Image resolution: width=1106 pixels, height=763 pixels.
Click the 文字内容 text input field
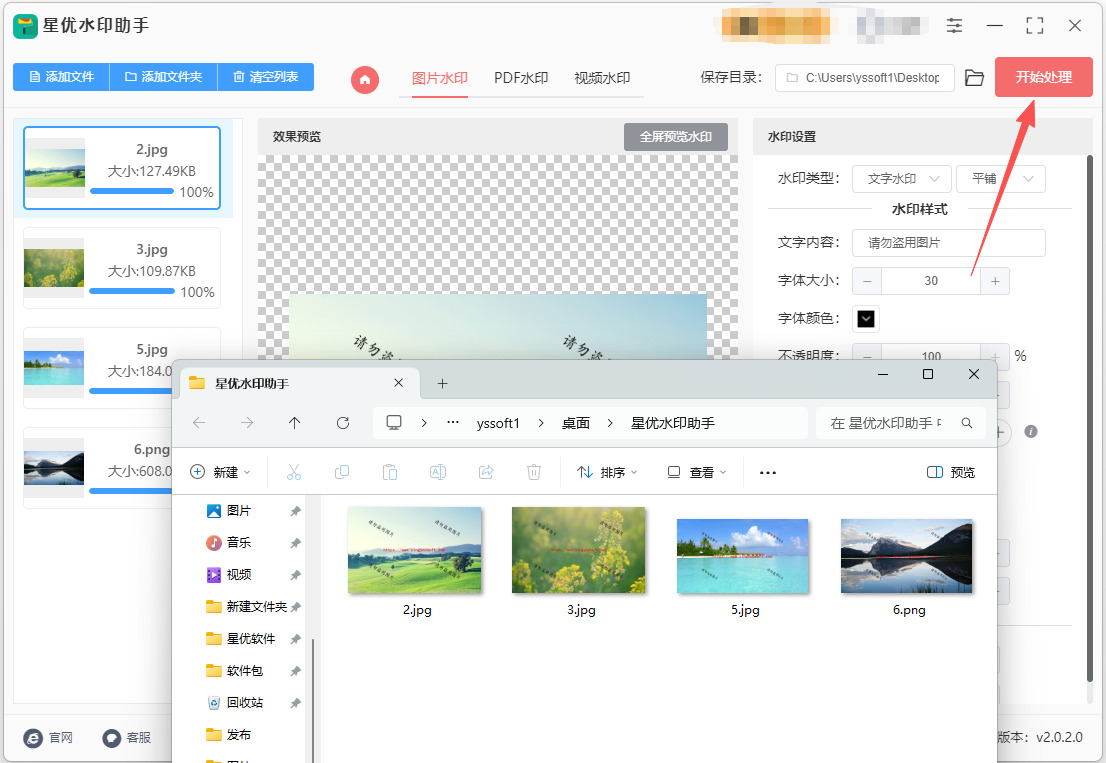click(948, 243)
